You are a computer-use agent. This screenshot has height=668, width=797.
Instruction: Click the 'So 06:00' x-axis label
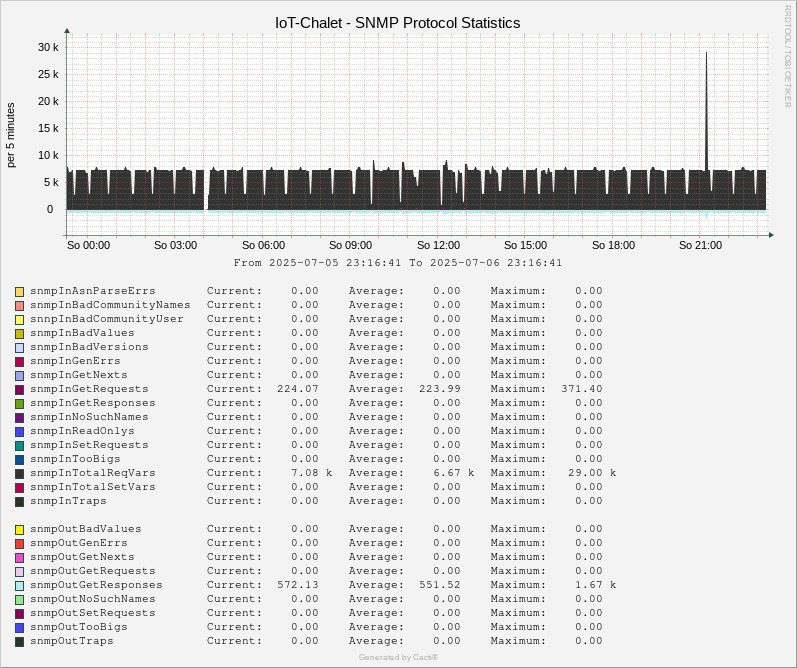click(263, 245)
